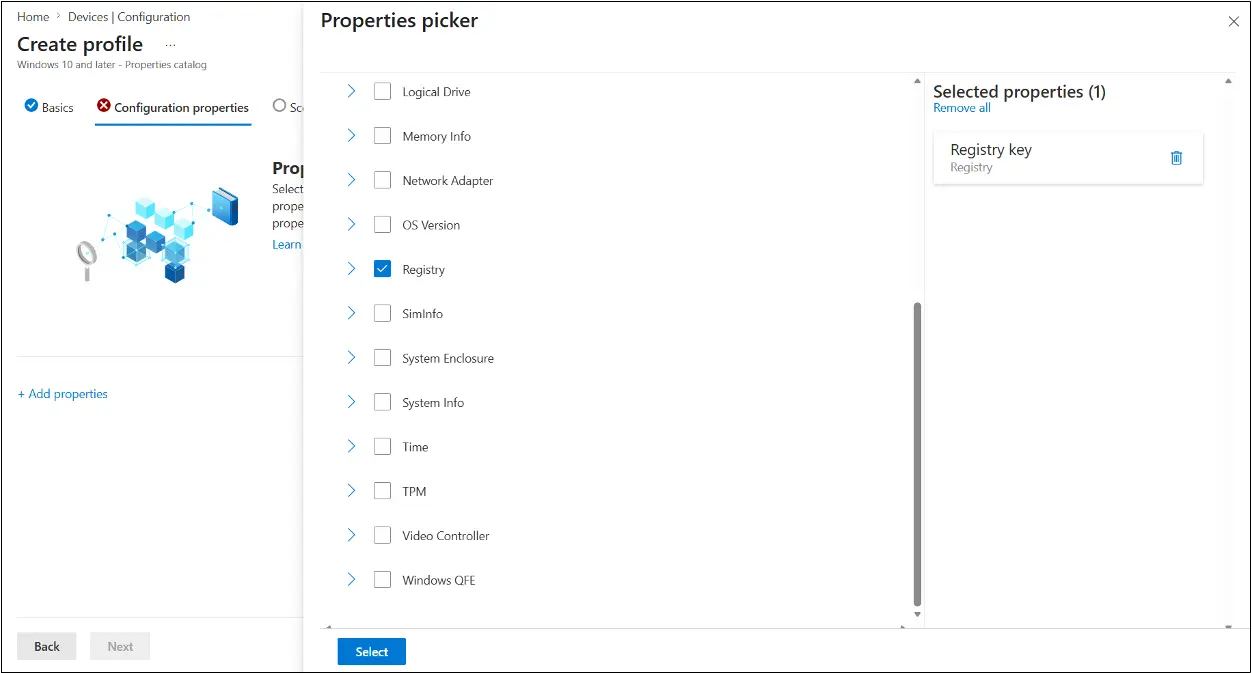The height and width of the screenshot is (673, 1252).
Task: Expand the Logical Drive category
Action: pyautogui.click(x=351, y=91)
